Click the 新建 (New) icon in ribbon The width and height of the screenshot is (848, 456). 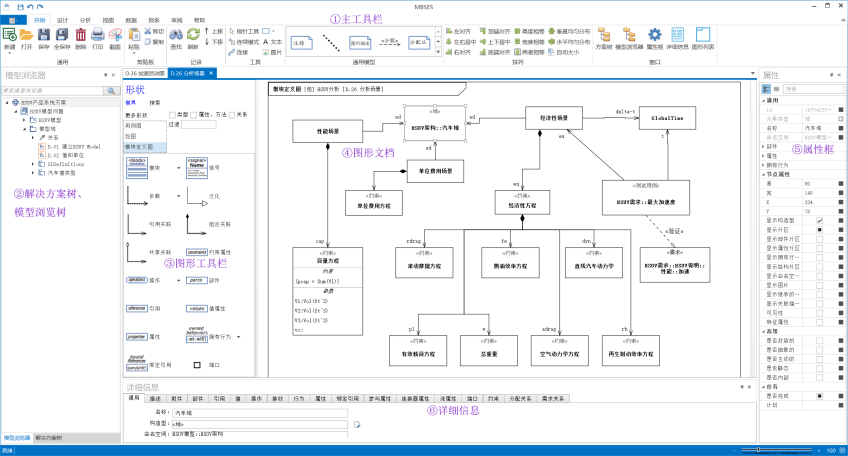coord(9,36)
